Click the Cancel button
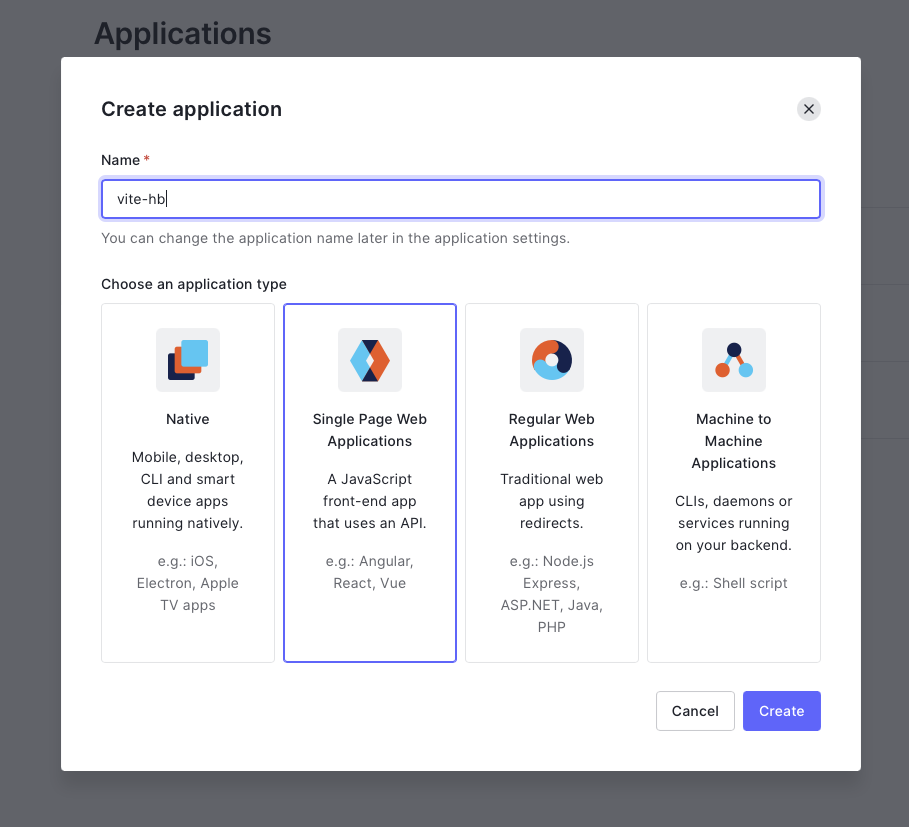The width and height of the screenshot is (909, 827). click(695, 710)
